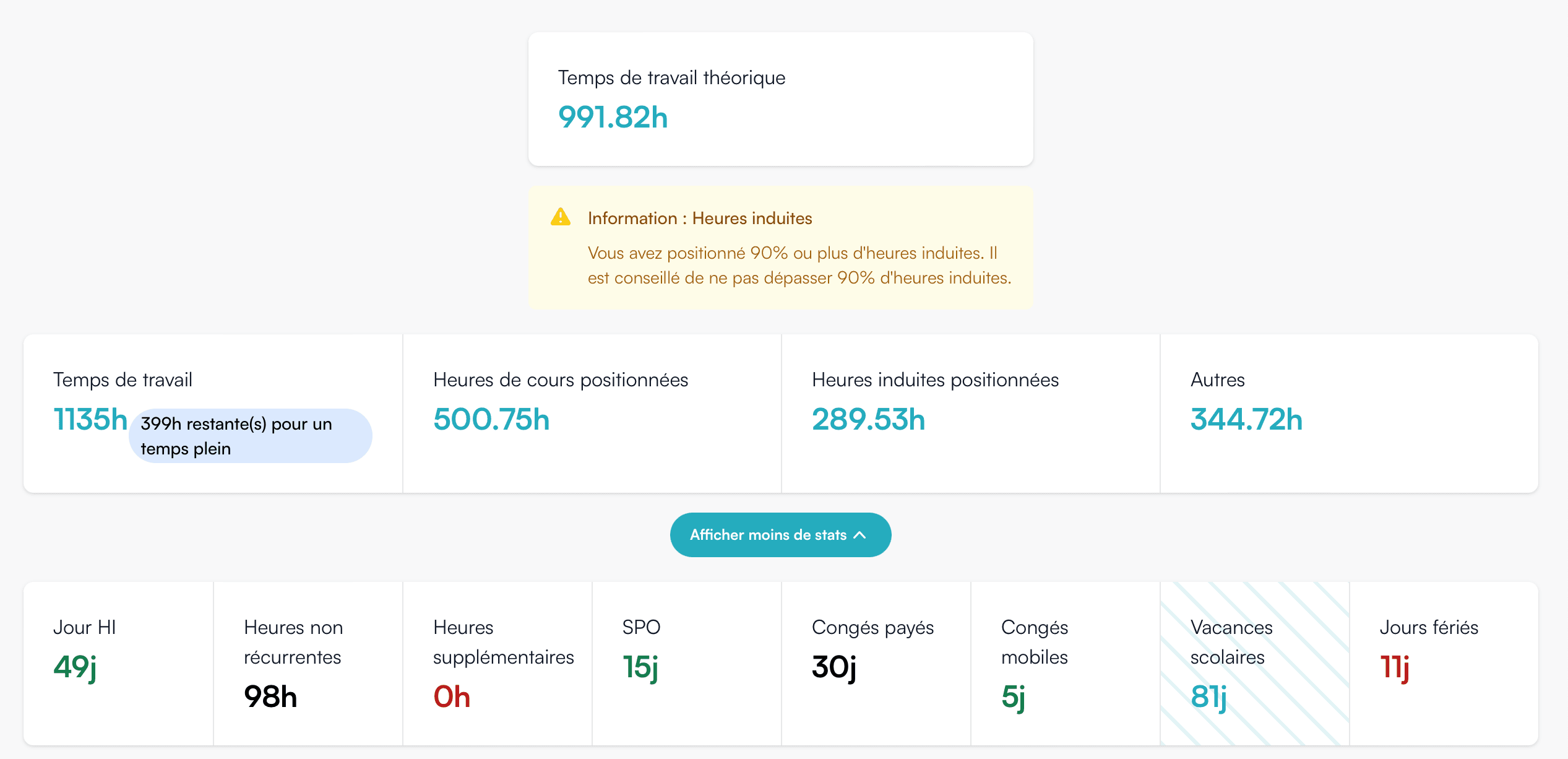
Task: Click the SPO 15j tile
Action: tap(687, 663)
